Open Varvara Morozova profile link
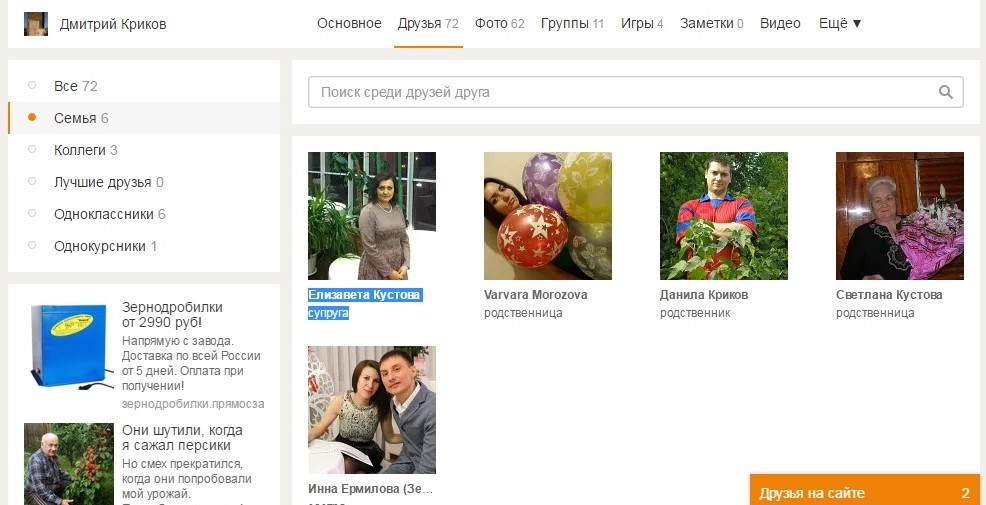The height and width of the screenshot is (505, 986). pos(536,295)
